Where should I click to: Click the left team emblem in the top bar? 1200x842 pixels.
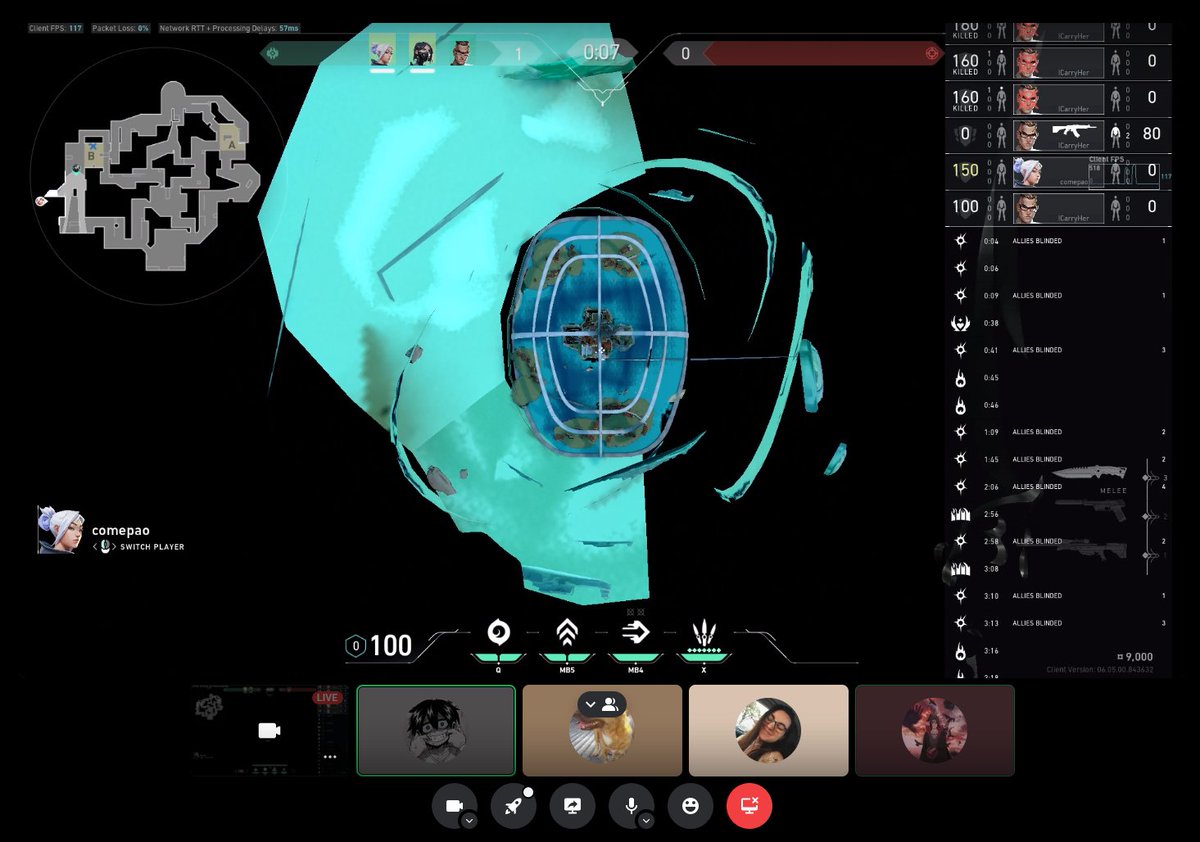coord(271,53)
